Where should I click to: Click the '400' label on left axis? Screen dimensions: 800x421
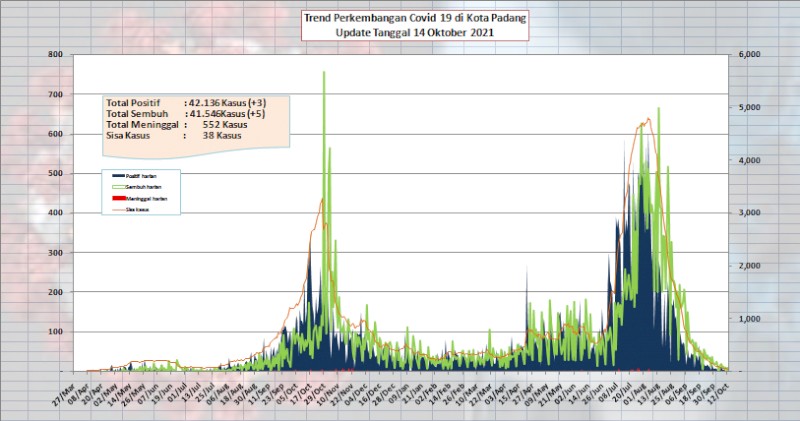click(x=56, y=213)
